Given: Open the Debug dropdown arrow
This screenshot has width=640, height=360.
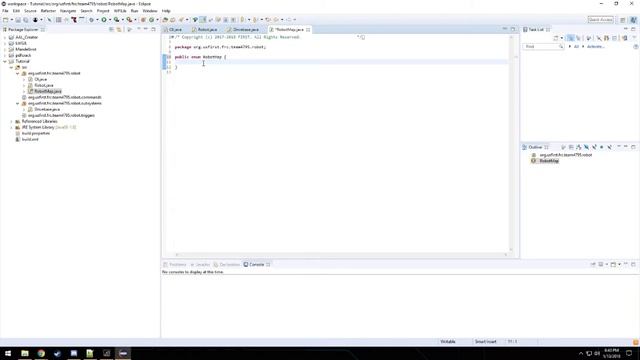Looking at the screenshot, I should (x=97, y=20).
